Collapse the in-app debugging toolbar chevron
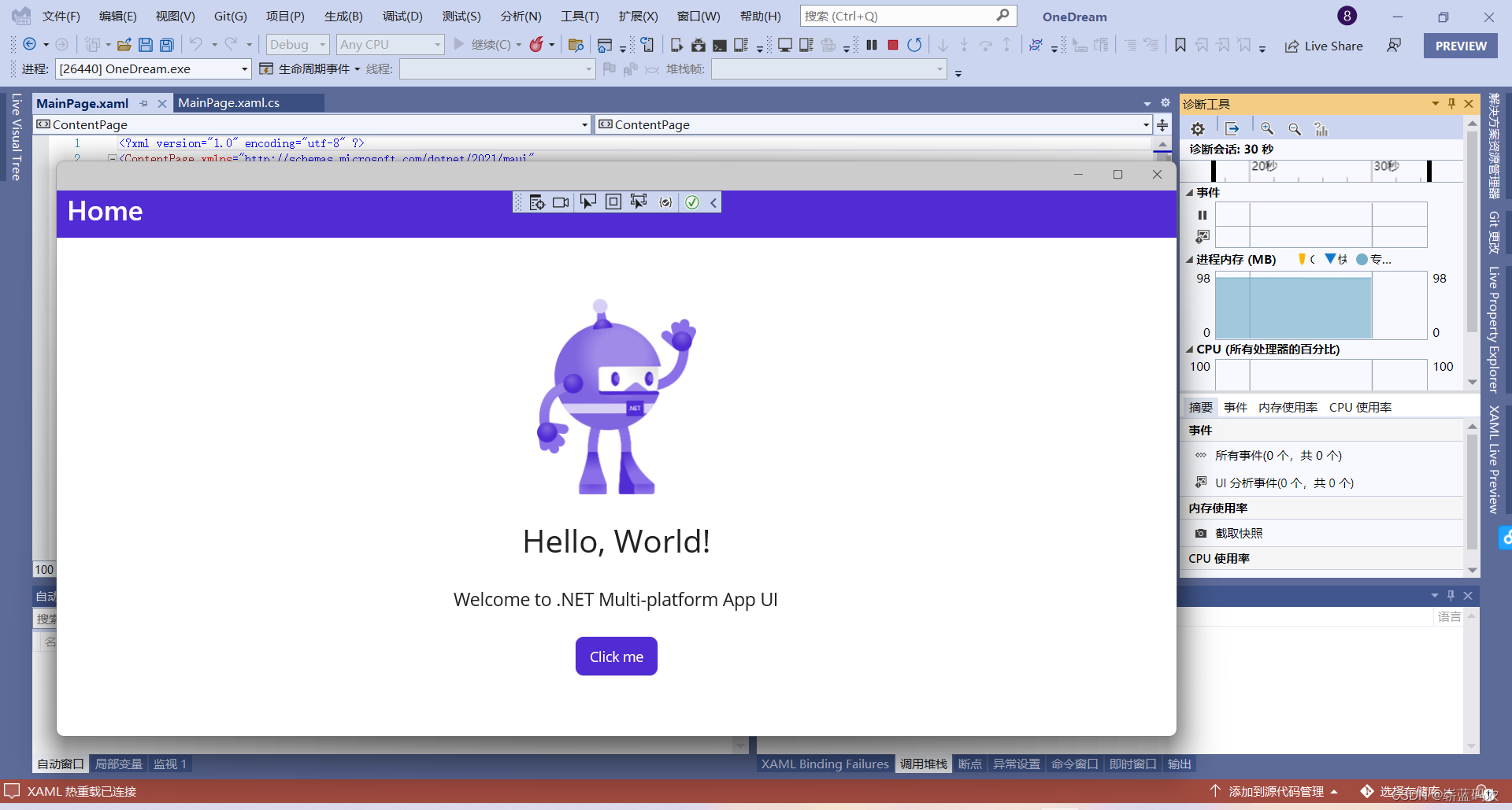The height and width of the screenshot is (810, 1512). [713, 202]
